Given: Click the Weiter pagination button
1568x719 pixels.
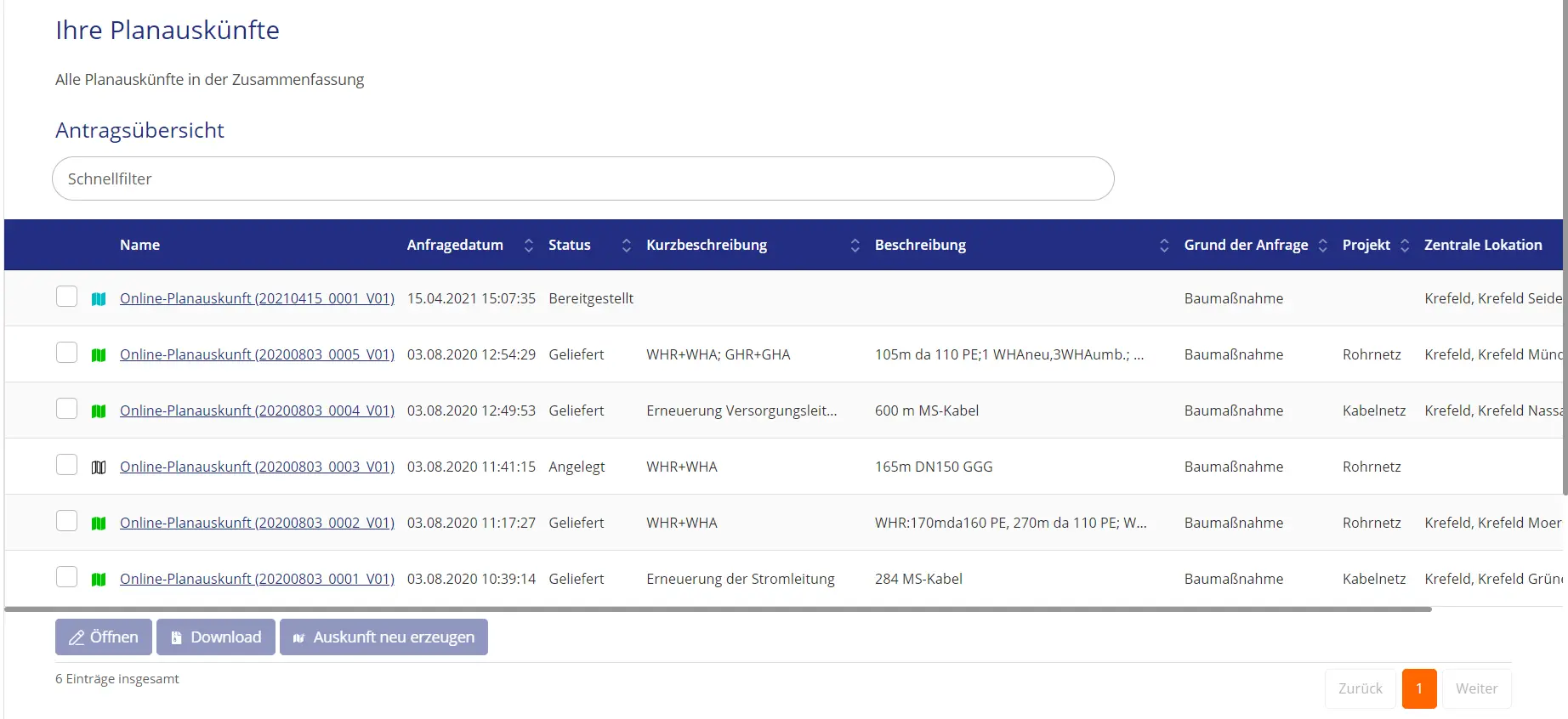Looking at the screenshot, I should (1476, 688).
